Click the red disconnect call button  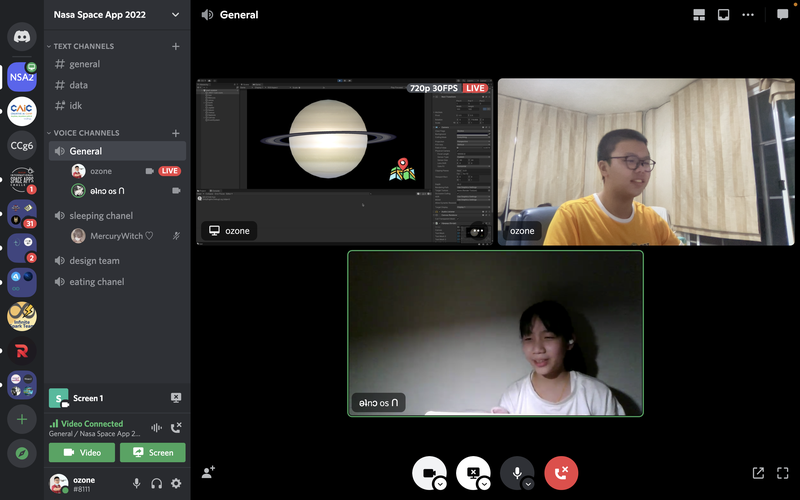click(x=561, y=473)
